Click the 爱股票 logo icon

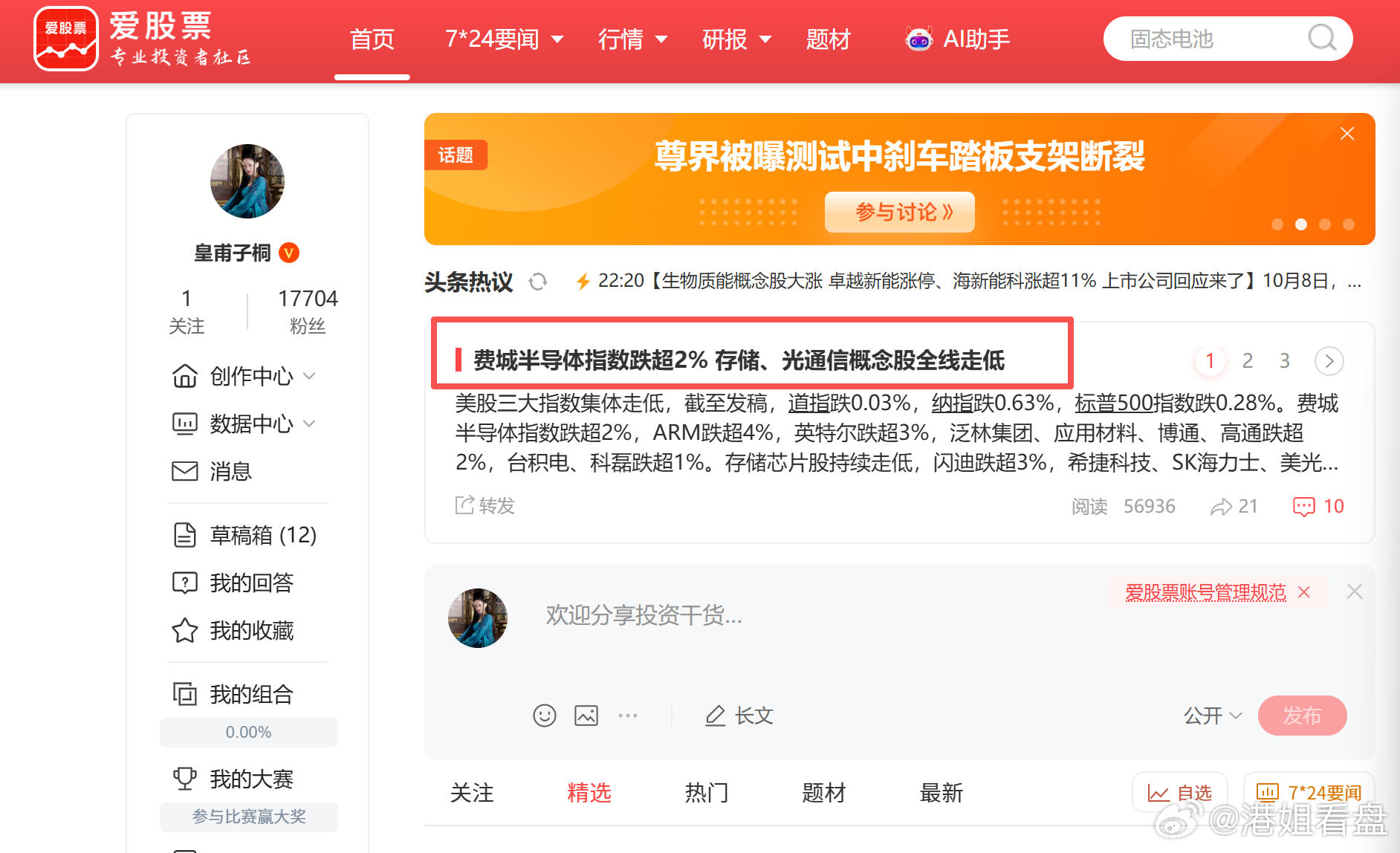pyautogui.click(x=66, y=39)
